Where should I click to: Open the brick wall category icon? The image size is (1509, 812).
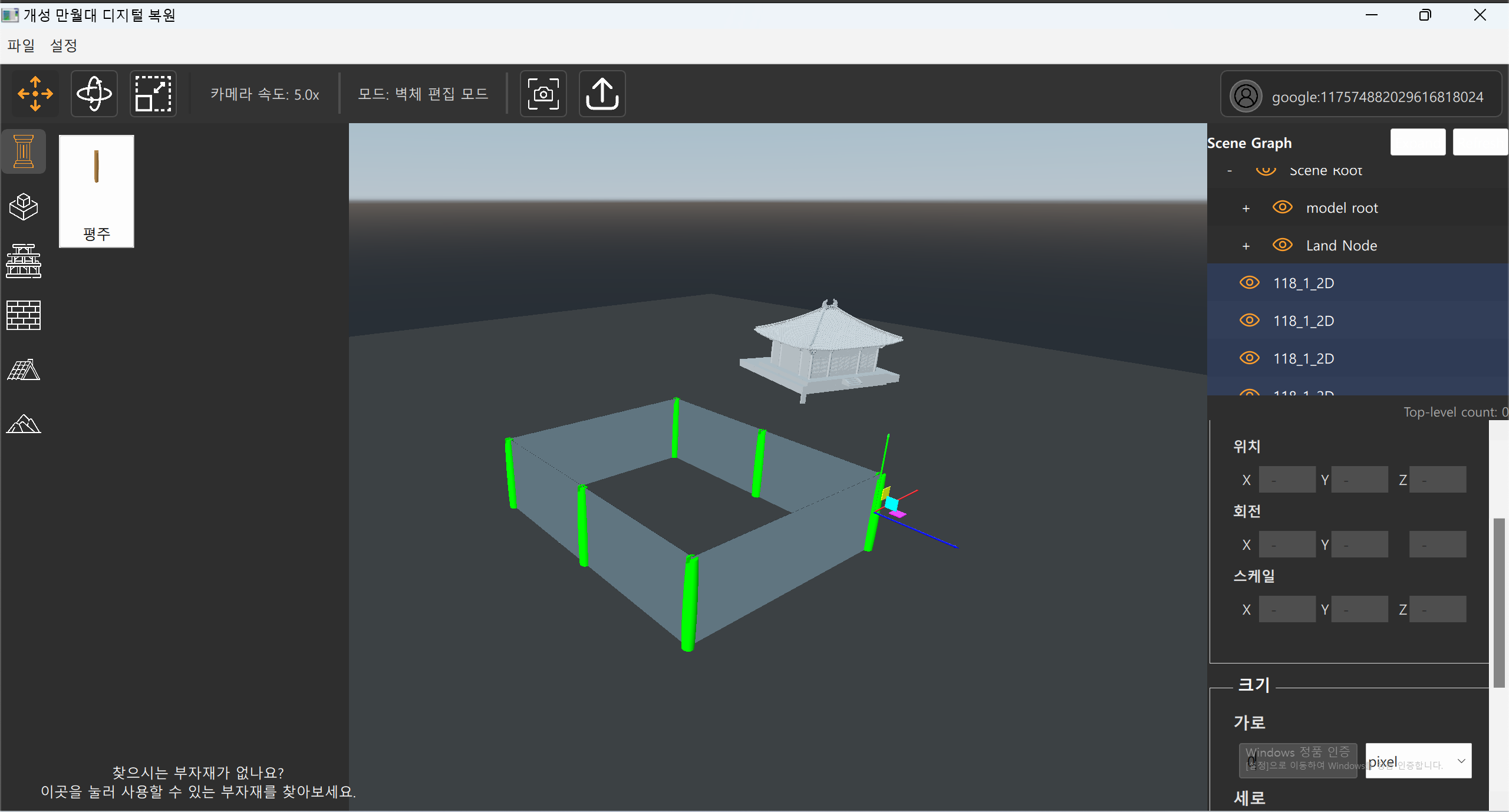pyautogui.click(x=24, y=315)
